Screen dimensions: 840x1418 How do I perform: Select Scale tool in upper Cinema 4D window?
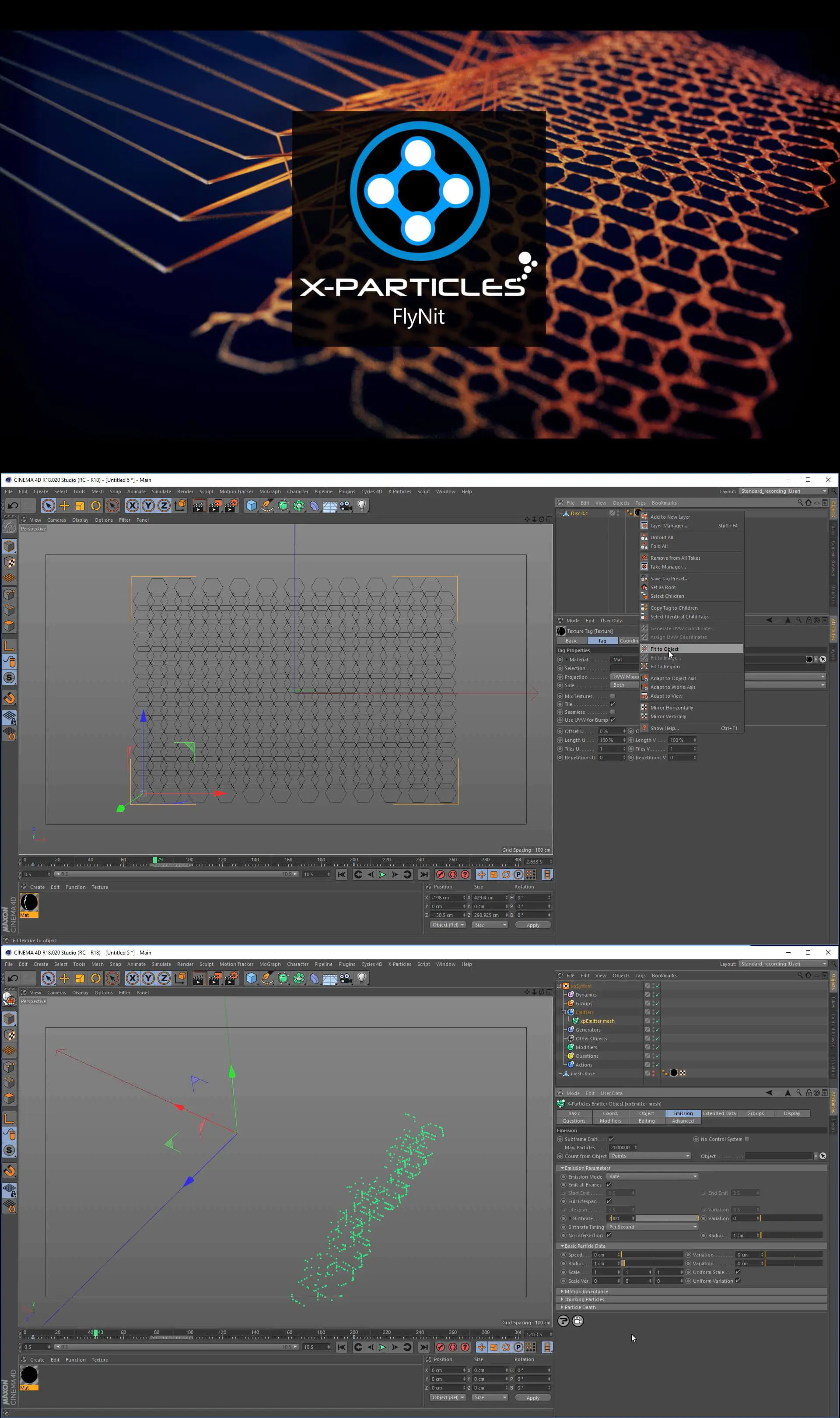(80, 505)
